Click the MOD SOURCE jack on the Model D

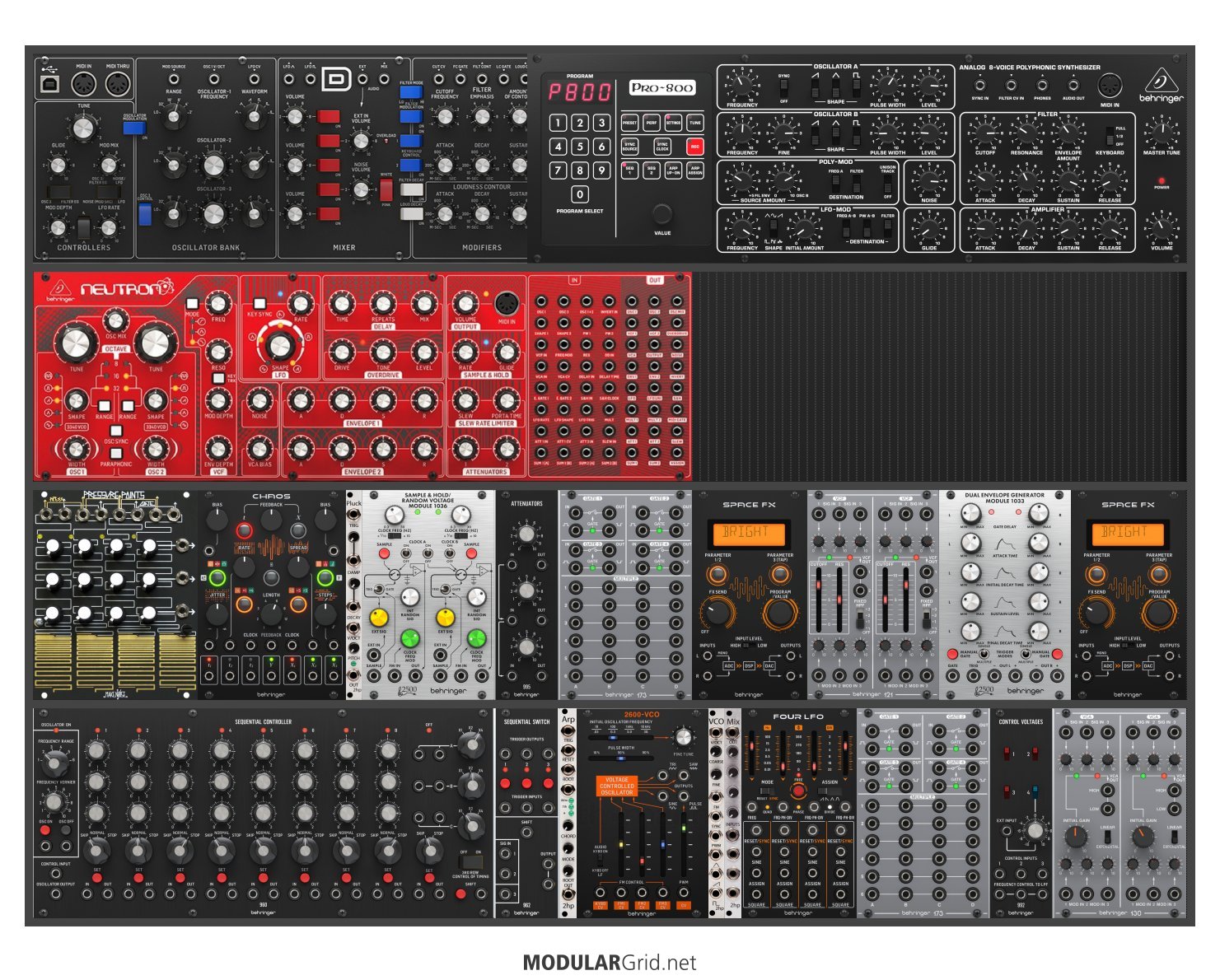(174, 79)
